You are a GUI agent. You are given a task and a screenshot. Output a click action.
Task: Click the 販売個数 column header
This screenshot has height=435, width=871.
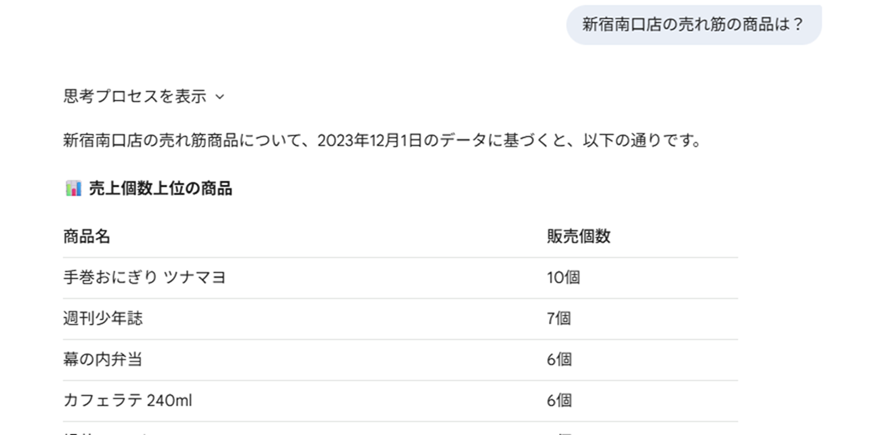pos(578,237)
